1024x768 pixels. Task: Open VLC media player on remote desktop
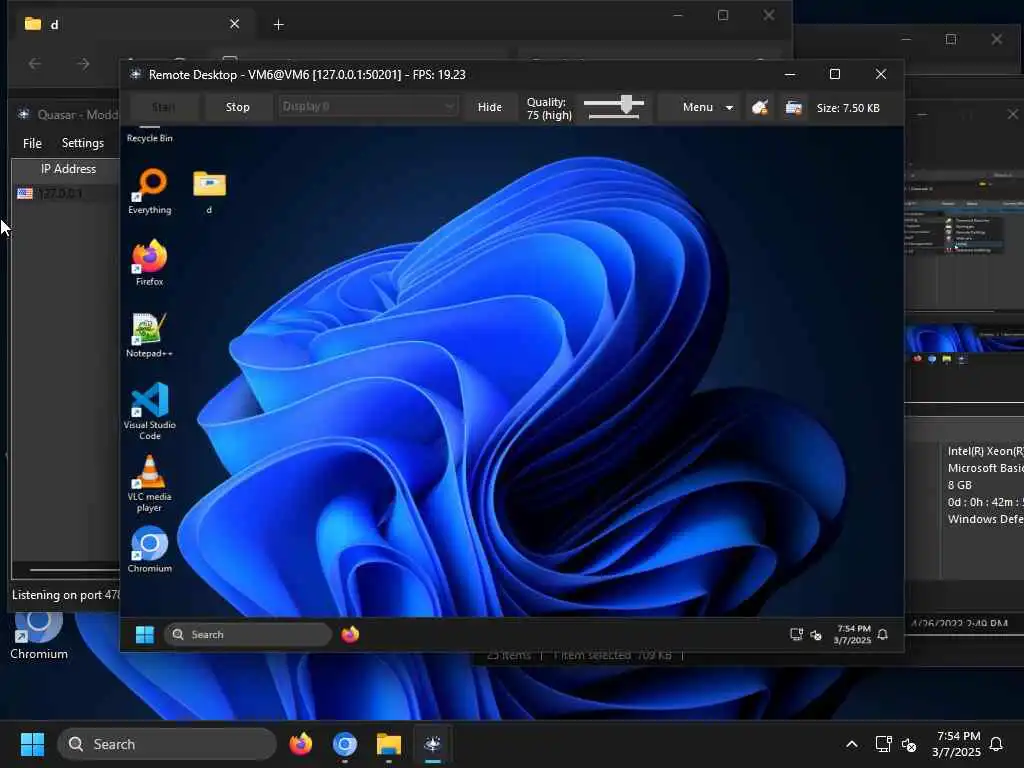[x=150, y=483]
